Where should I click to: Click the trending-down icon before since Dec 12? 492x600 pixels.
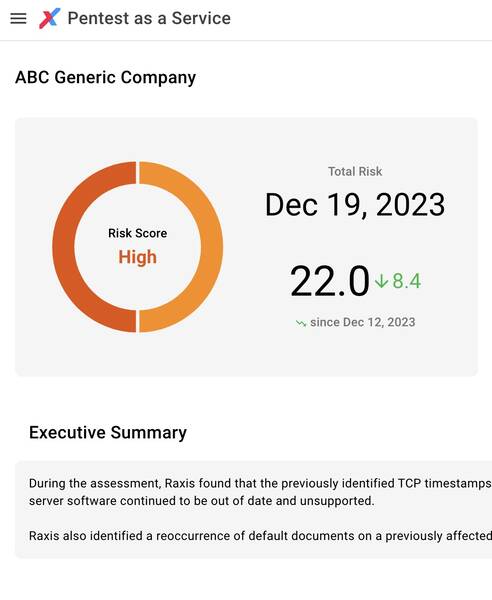(301, 323)
